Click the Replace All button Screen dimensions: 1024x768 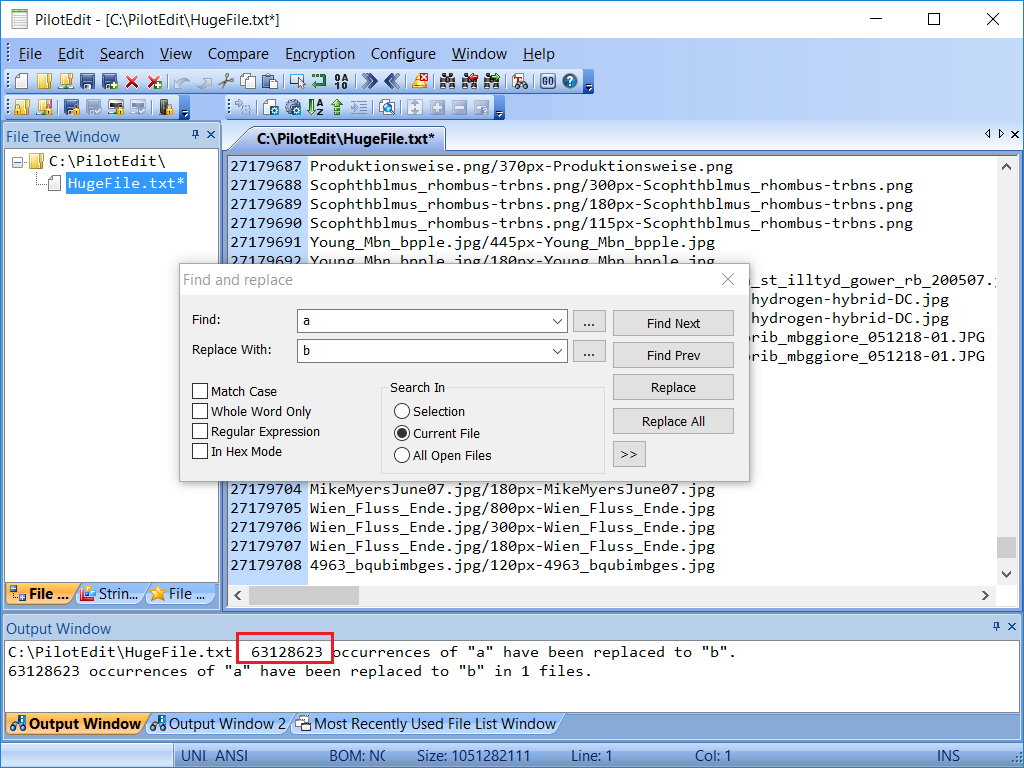click(x=673, y=422)
